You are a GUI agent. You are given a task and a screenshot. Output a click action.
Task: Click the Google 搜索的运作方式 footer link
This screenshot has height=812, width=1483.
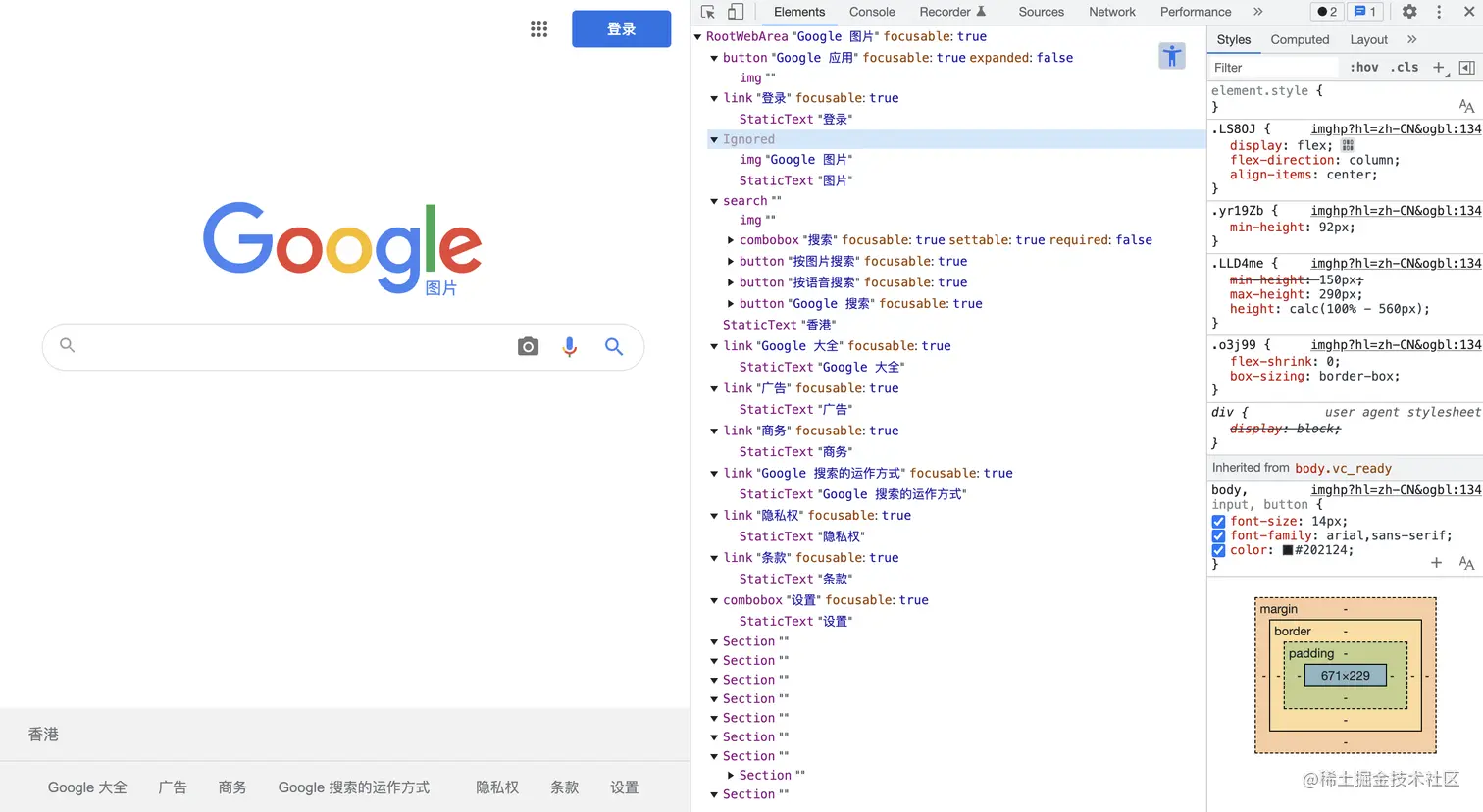click(354, 787)
